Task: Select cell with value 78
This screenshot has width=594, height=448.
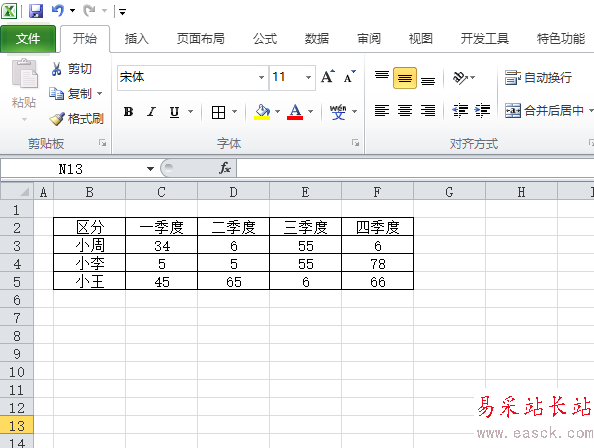Action: [377, 264]
